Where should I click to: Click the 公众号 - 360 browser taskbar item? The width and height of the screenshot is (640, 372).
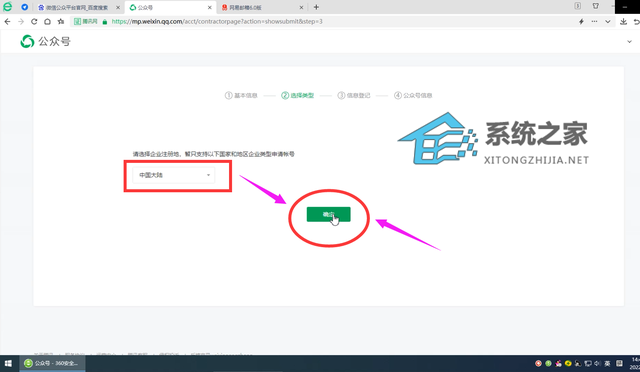[52, 363]
